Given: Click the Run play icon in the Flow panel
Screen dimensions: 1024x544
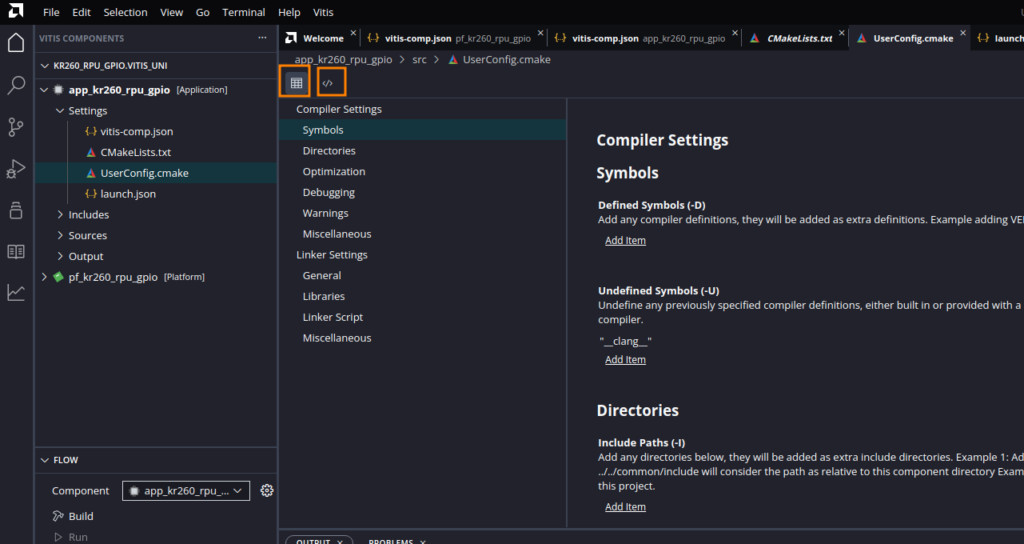Looking at the screenshot, I should click(58, 537).
